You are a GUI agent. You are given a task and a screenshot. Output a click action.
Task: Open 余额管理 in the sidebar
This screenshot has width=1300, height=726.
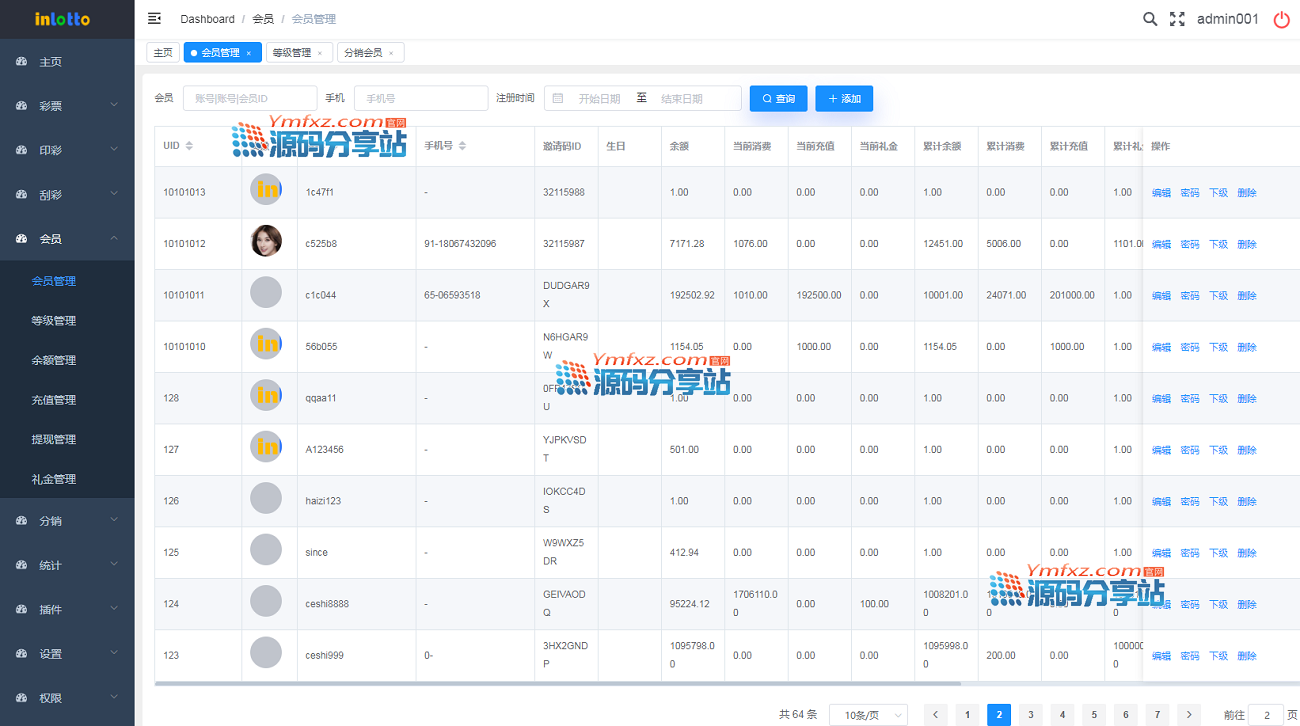click(x=54, y=360)
